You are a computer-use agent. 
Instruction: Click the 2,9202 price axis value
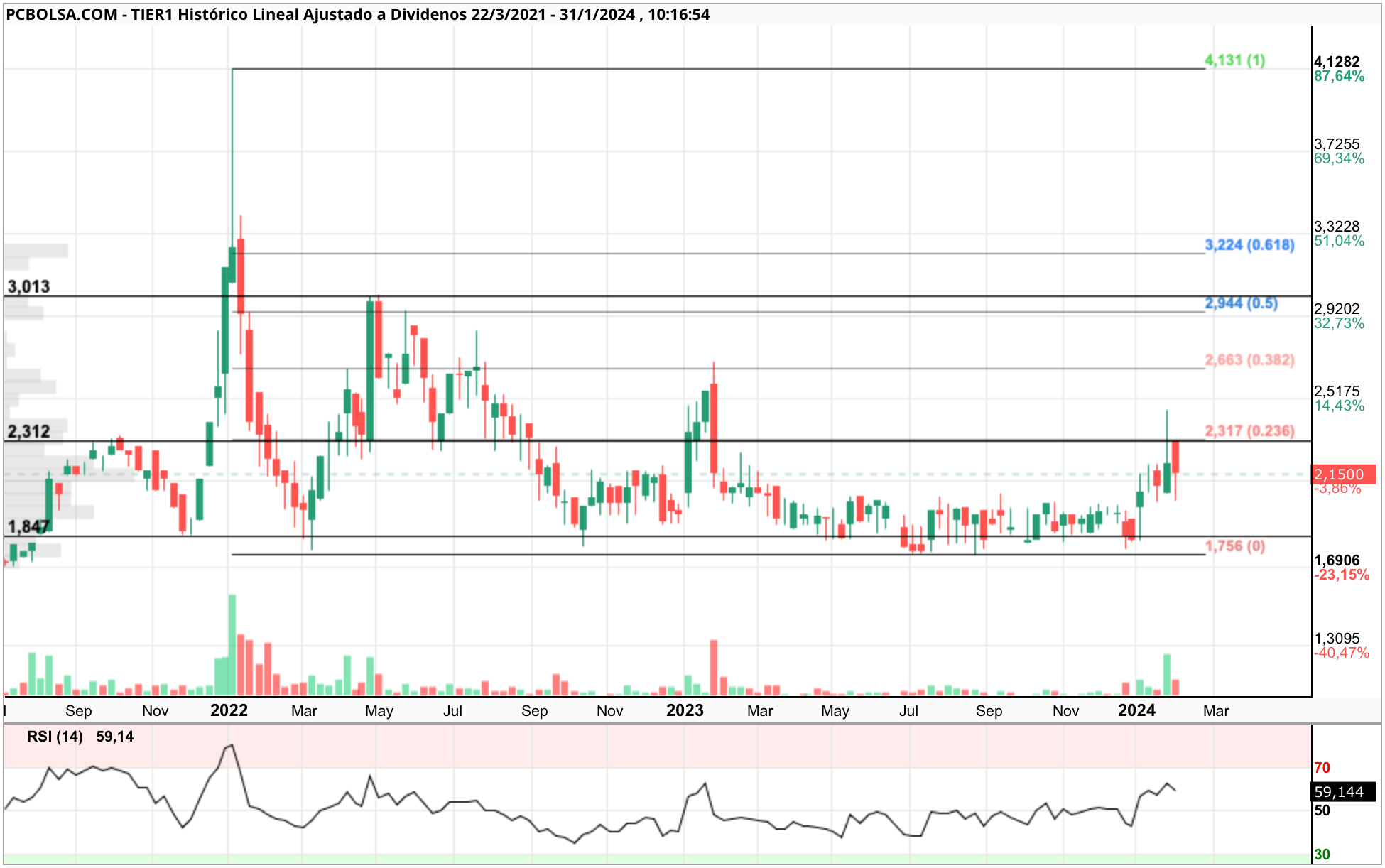point(1337,309)
